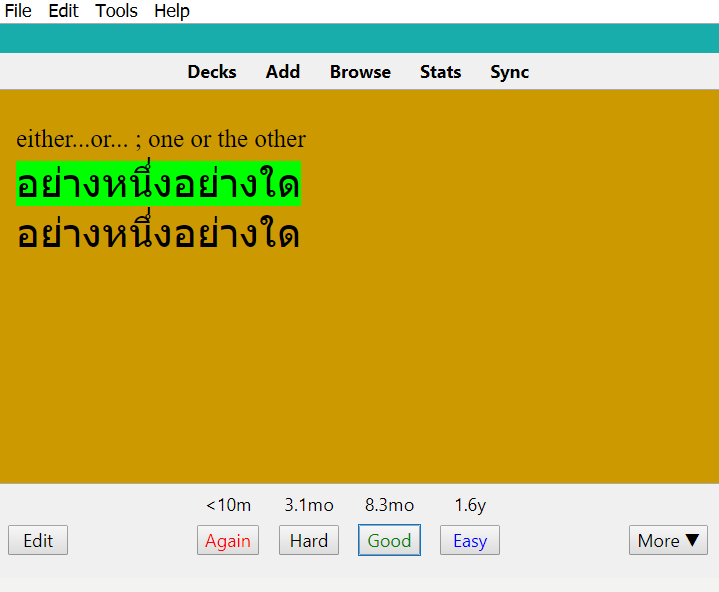Viewport: 719px width, 592px height.
Task: Click Add to create a card
Action: tap(283, 72)
